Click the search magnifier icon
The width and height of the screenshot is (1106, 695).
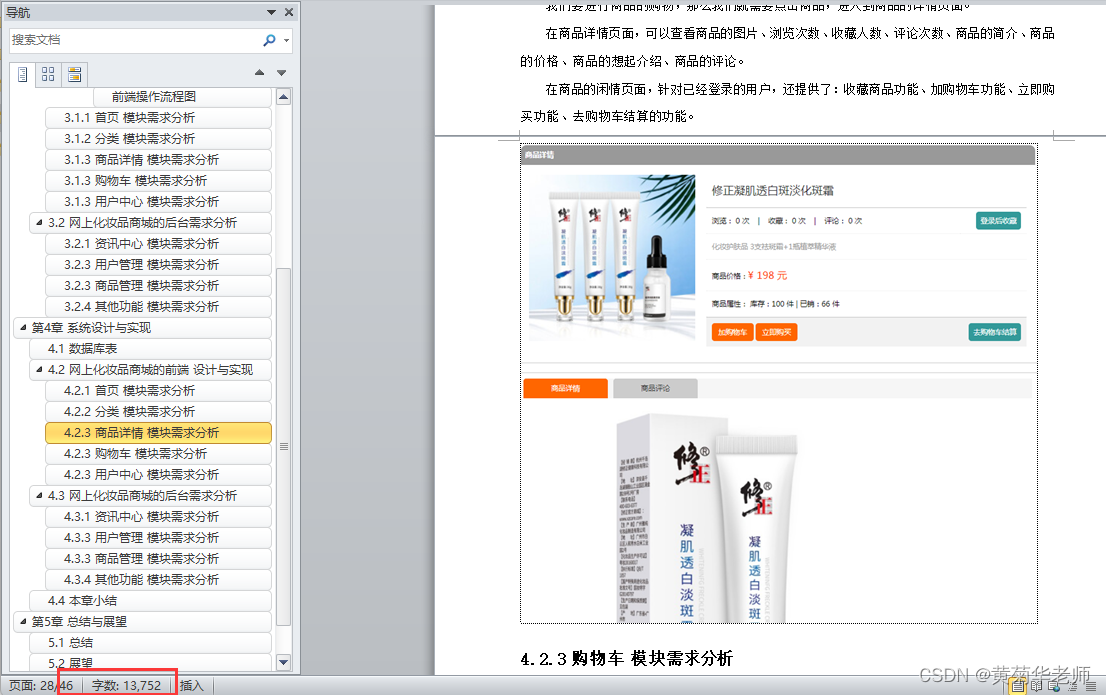268,40
